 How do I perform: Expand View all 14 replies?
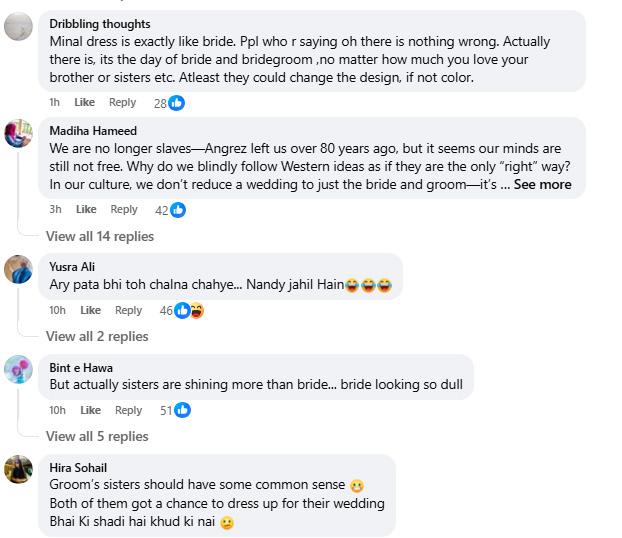100,236
